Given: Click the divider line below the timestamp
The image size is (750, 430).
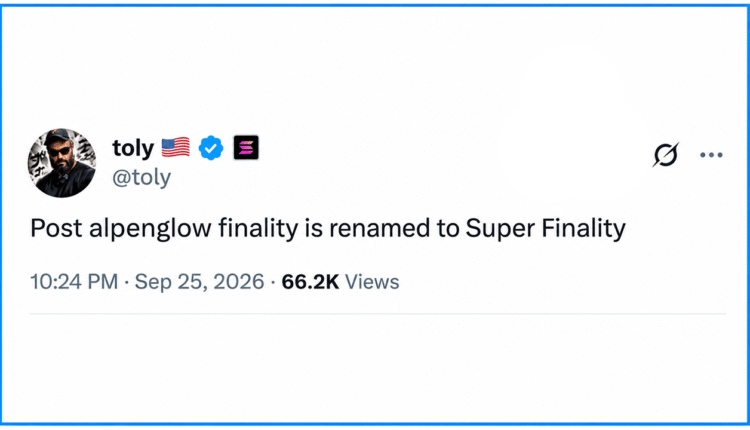Looking at the screenshot, I should click(378, 314).
